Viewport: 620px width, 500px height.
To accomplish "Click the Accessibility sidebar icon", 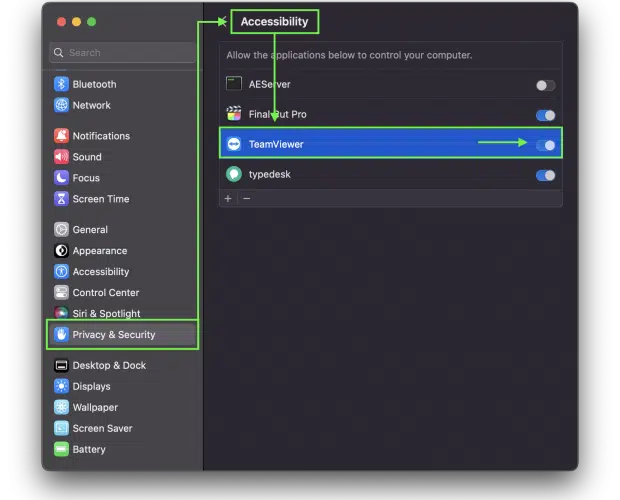I will 61,272.
